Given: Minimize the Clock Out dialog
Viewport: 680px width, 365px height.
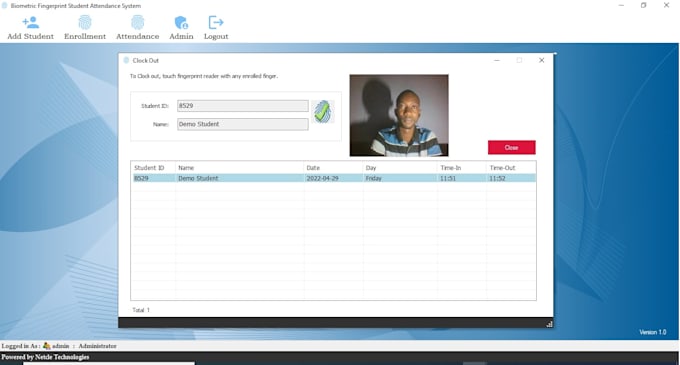Looking at the screenshot, I should click(x=497, y=60).
